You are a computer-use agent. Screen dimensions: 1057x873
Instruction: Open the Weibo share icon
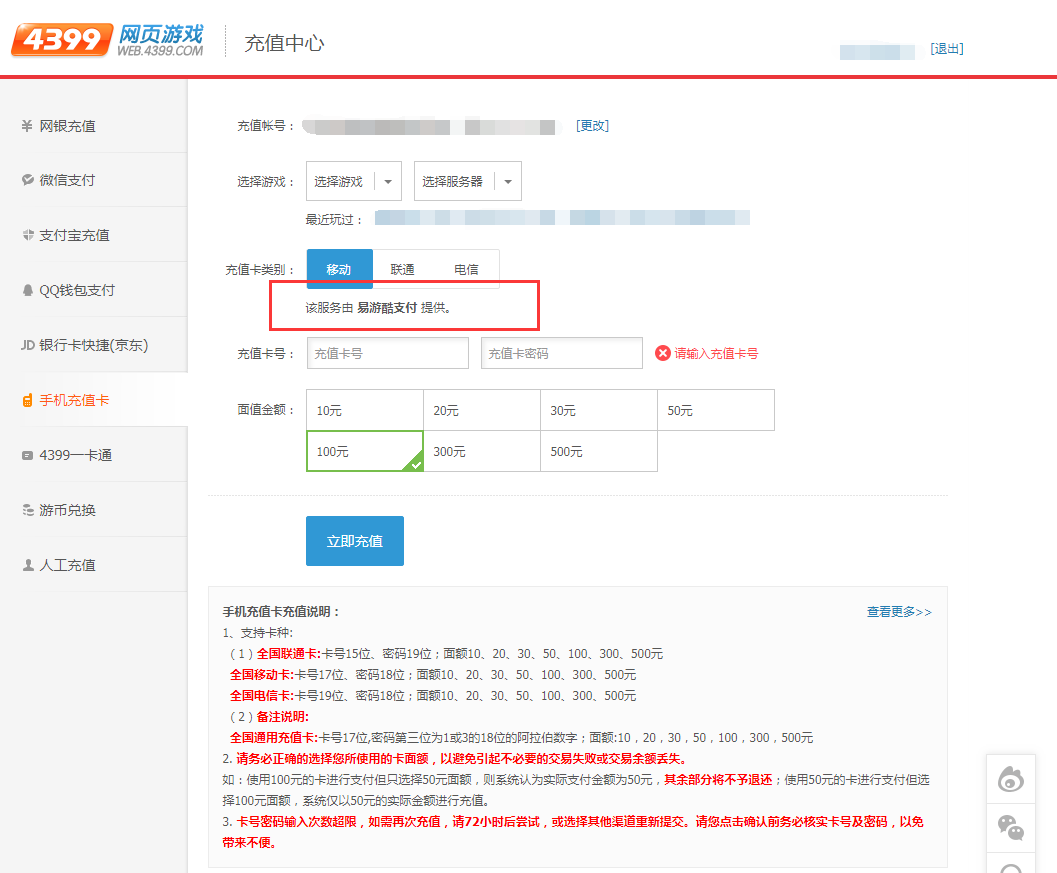click(1011, 778)
